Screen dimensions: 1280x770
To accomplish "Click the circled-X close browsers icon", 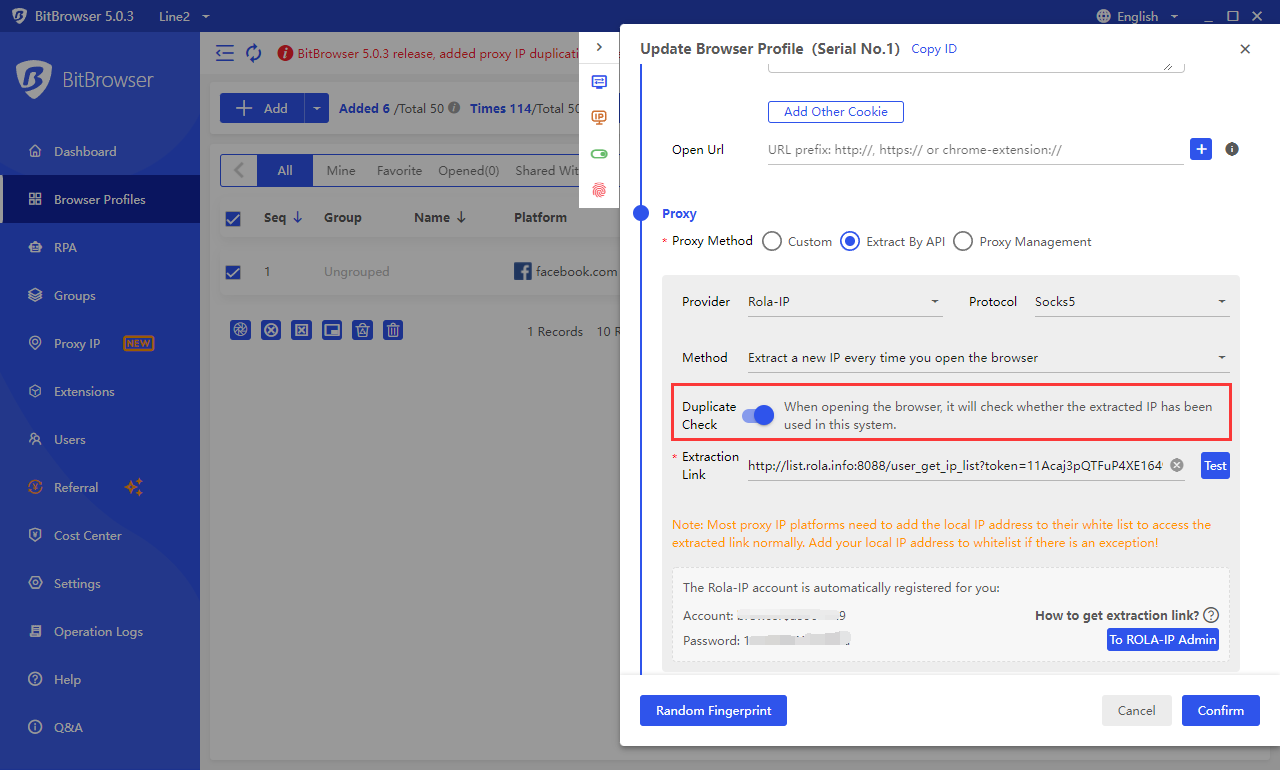I will tap(271, 330).
